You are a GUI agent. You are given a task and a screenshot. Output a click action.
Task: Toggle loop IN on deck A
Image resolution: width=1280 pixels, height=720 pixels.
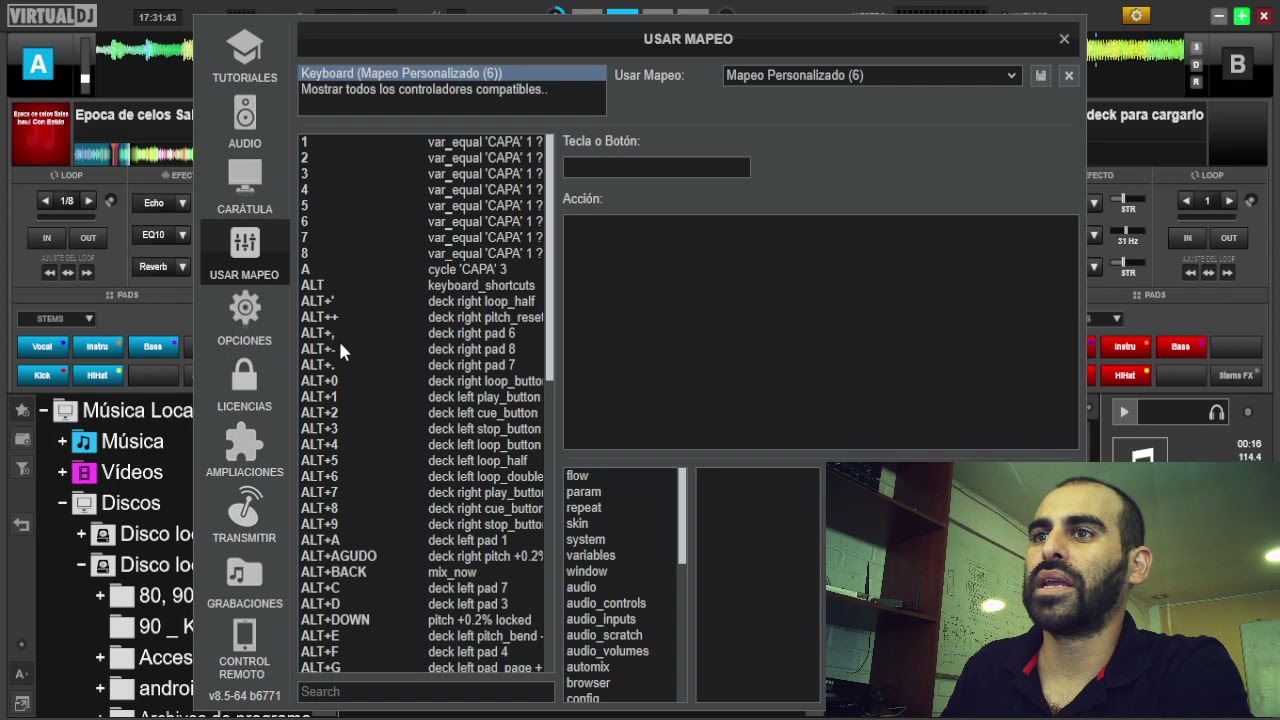point(46,238)
